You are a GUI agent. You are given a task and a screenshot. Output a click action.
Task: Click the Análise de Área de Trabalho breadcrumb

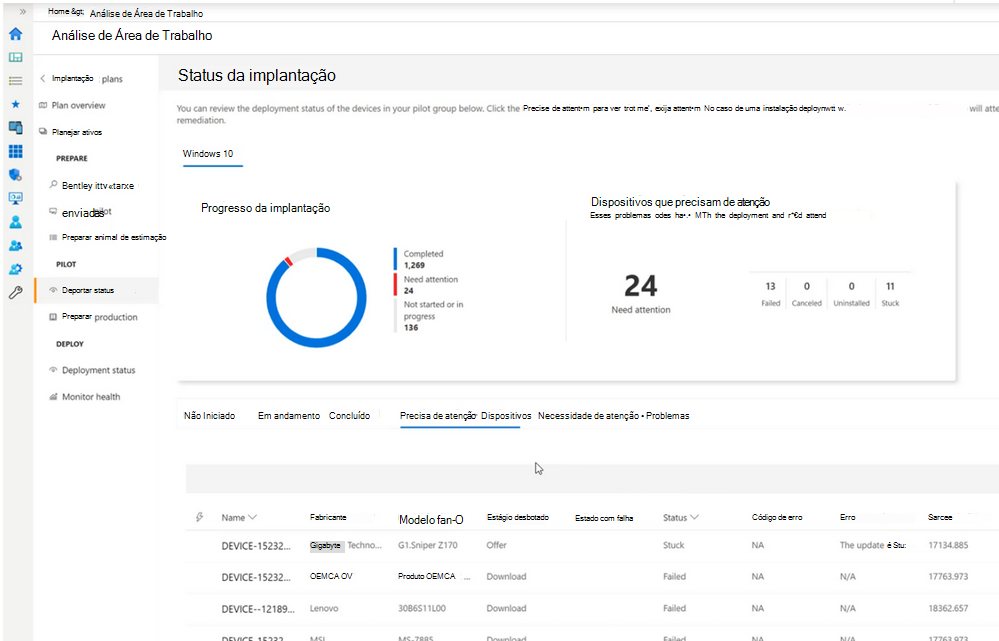[x=147, y=13]
